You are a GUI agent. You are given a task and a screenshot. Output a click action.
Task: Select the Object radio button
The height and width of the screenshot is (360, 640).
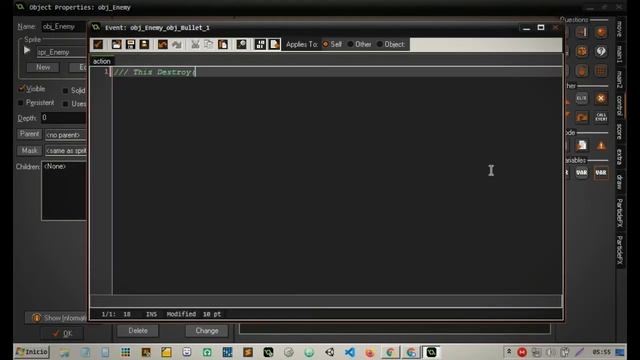pos(380,44)
